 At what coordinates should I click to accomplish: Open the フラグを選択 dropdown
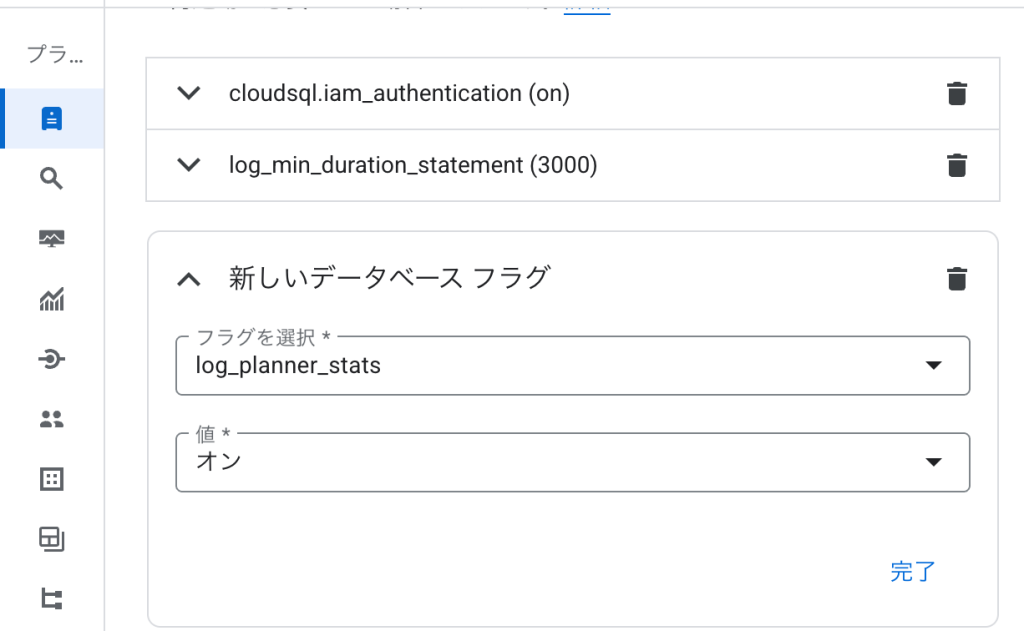click(x=573, y=366)
